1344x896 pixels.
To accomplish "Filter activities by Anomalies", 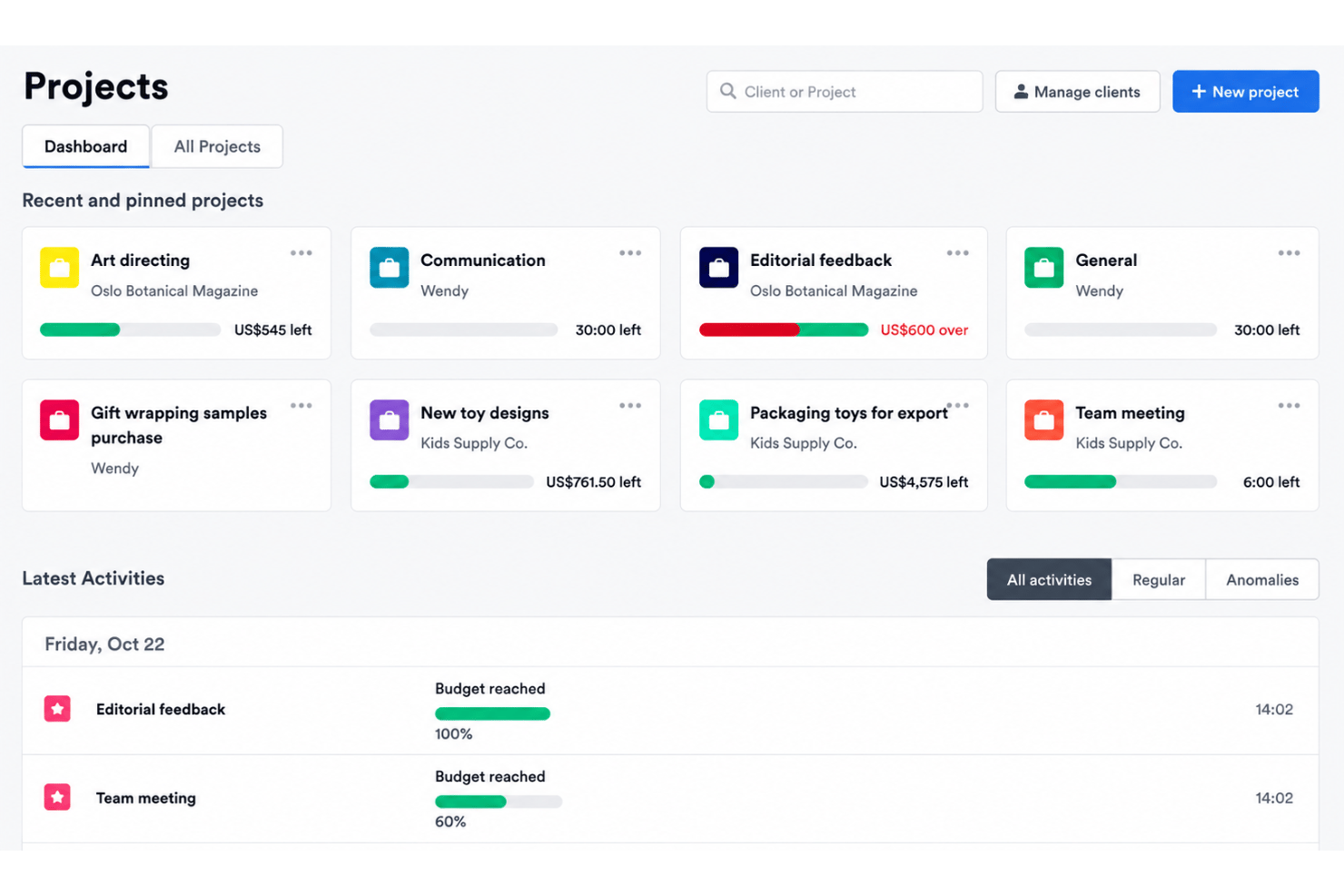I will coord(1262,579).
